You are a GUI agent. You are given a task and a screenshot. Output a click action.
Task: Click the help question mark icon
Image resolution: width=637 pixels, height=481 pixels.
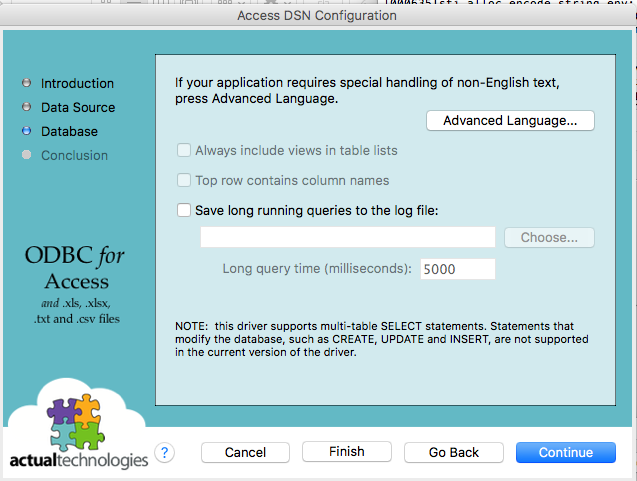pyautogui.click(x=165, y=453)
